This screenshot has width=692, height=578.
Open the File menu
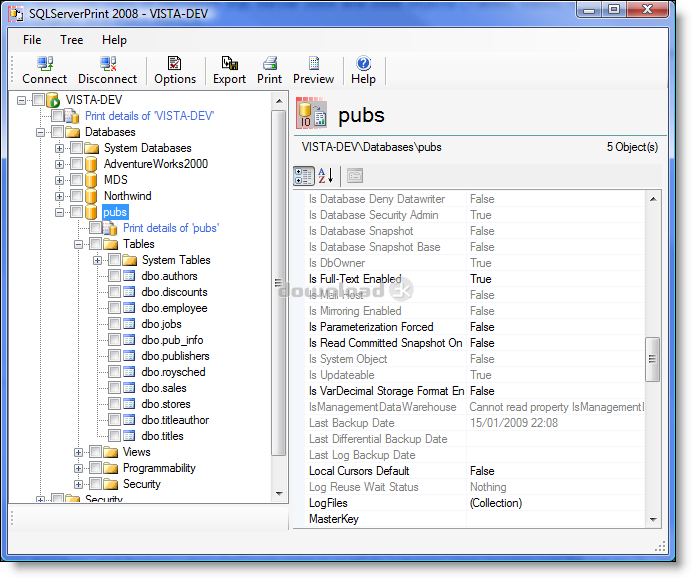[32, 40]
